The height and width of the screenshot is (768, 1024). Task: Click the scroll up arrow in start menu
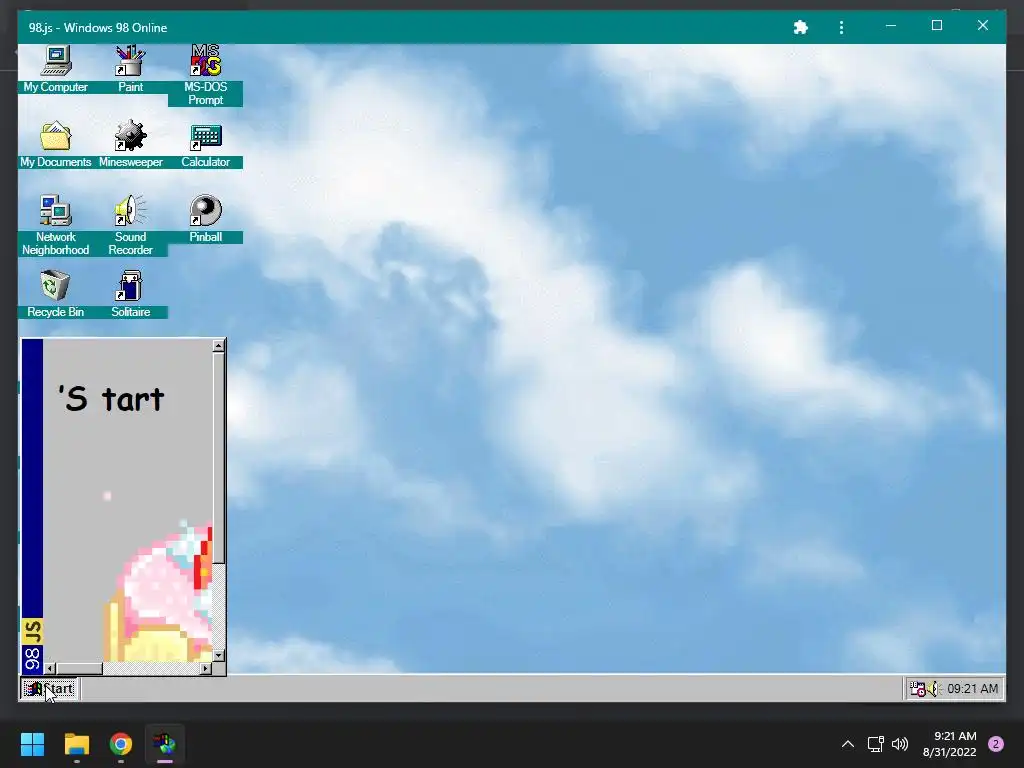coord(219,346)
